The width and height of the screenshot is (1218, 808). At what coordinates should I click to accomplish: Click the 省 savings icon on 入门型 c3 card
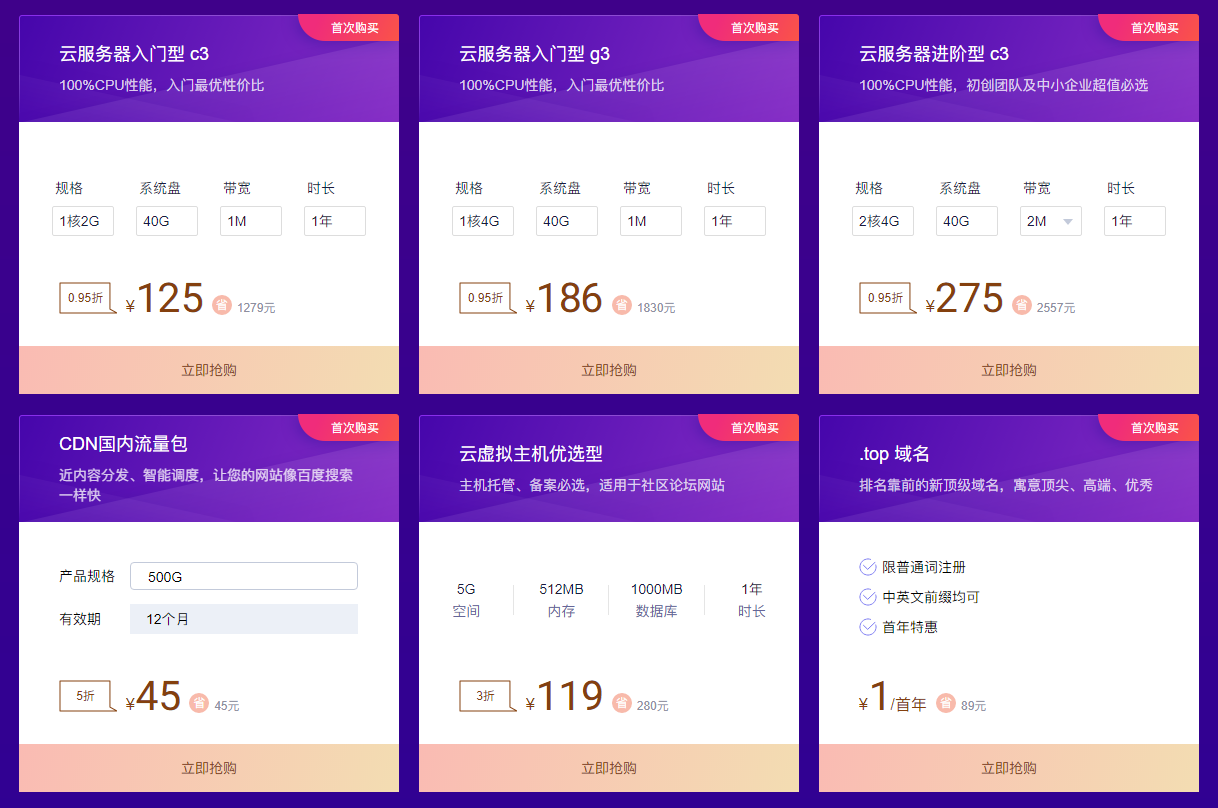point(221,305)
